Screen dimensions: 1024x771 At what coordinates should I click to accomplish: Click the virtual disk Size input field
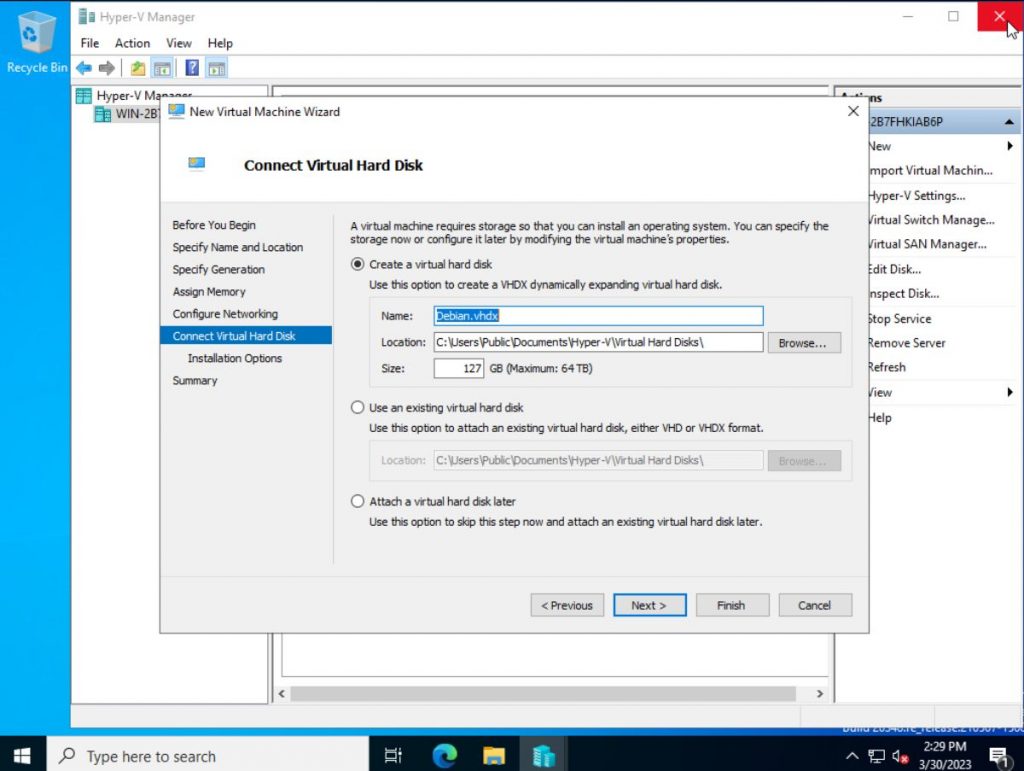[459, 369]
